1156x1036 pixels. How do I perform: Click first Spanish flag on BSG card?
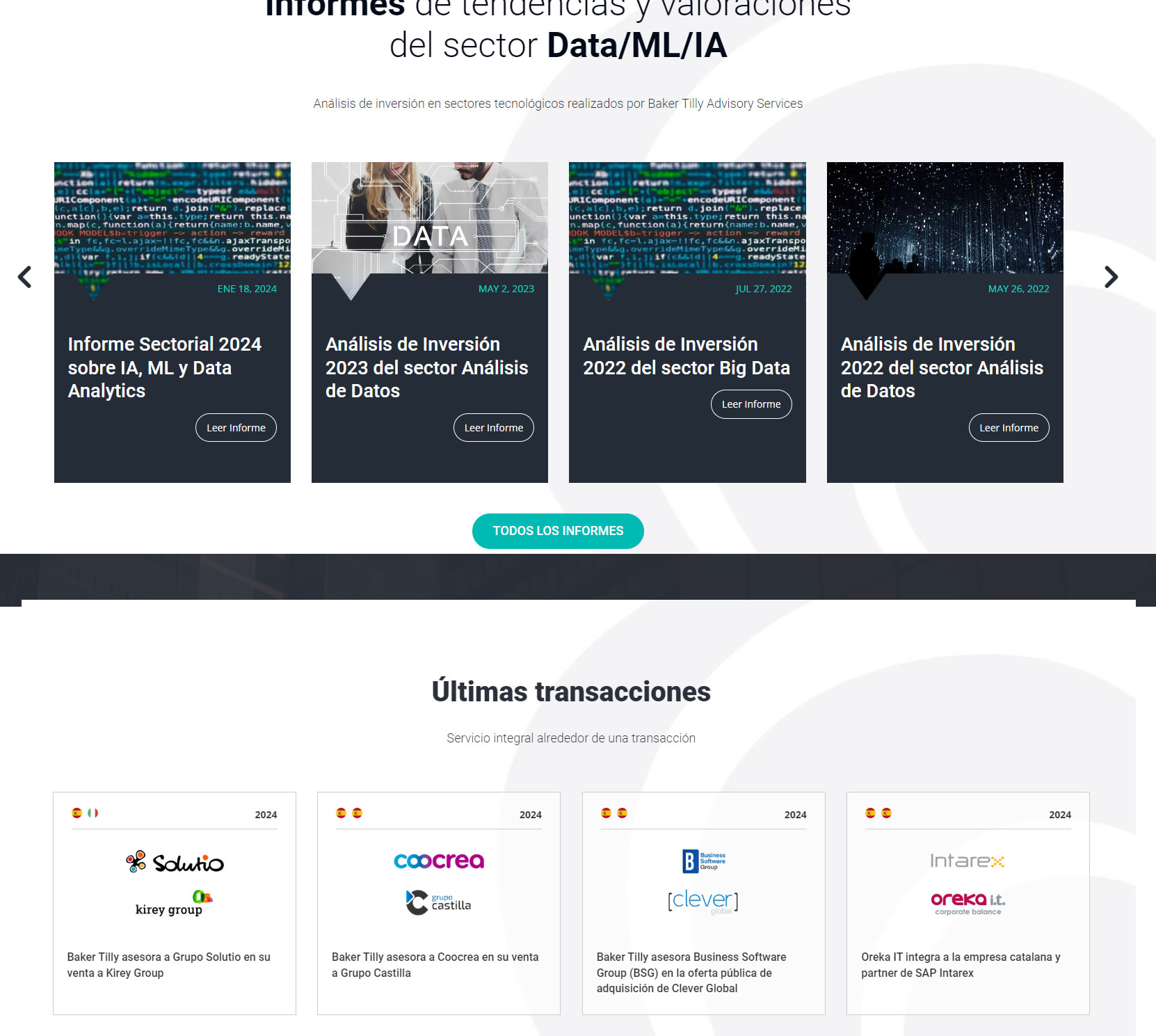(607, 813)
